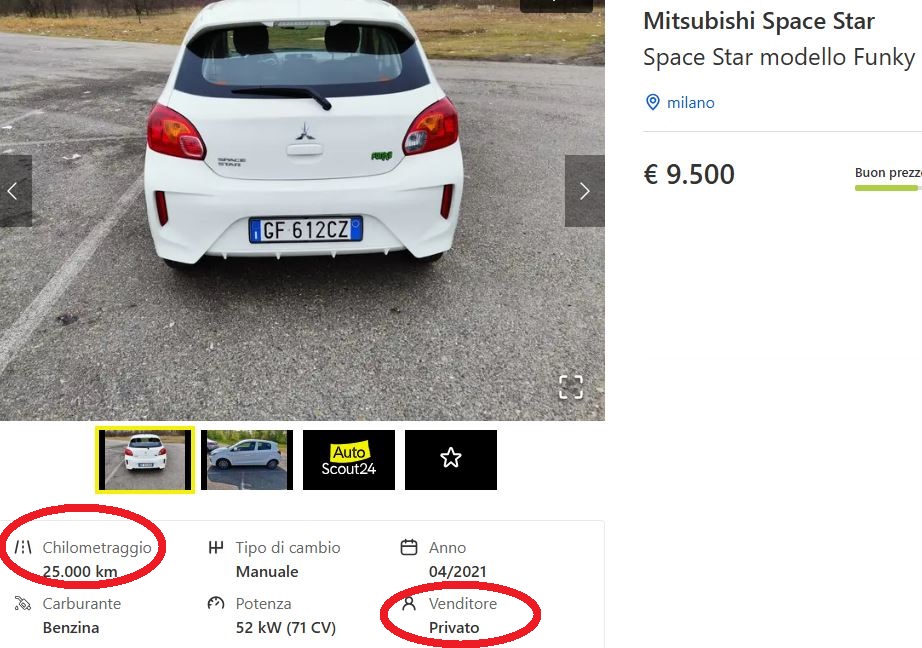Click the person icon next to Venditore
This screenshot has width=922, height=648.
pos(409,603)
